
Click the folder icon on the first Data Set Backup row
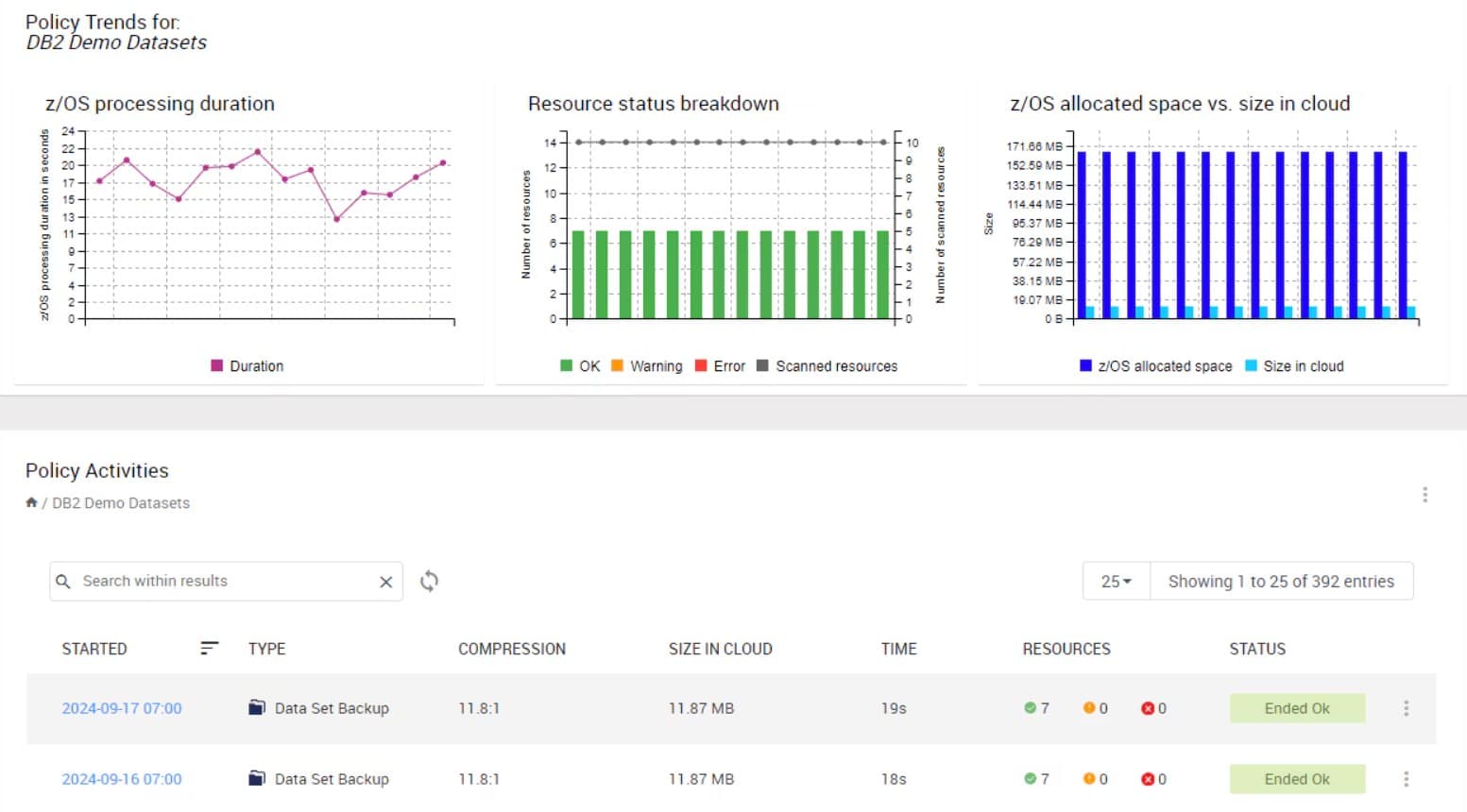click(x=255, y=707)
